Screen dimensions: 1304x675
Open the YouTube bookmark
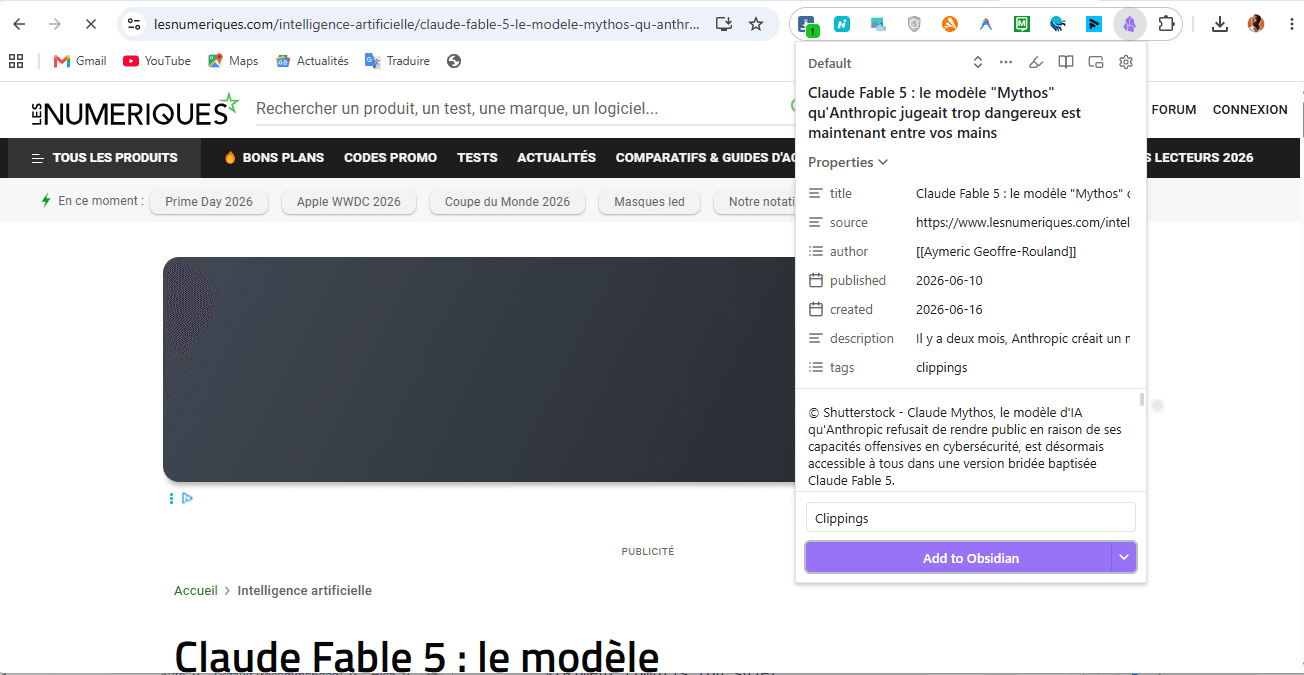click(157, 61)
